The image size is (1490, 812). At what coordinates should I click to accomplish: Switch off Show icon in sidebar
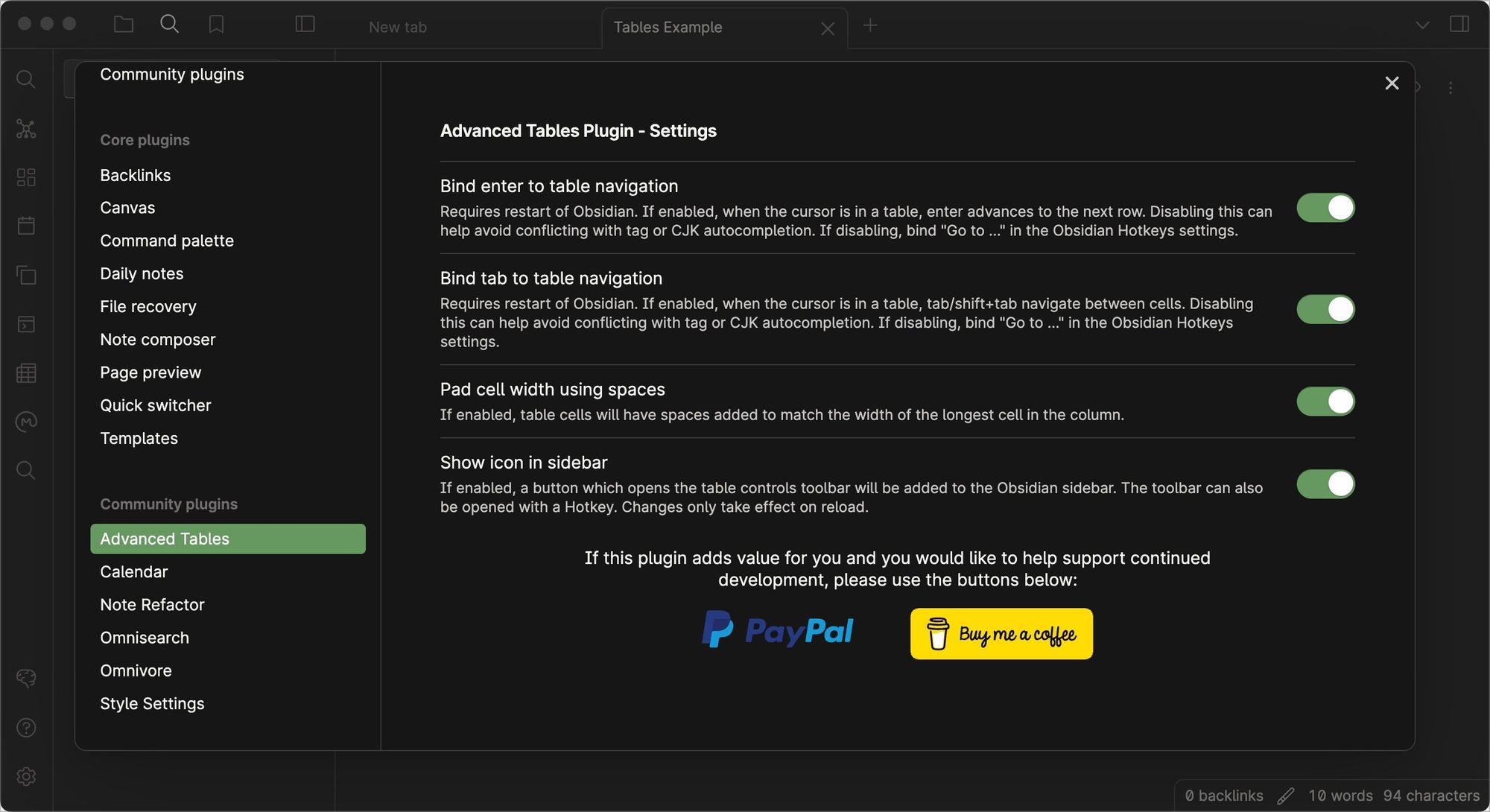click(x=1325, y=484)
